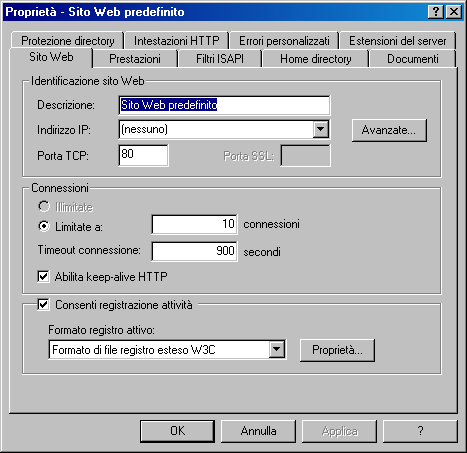
Task: Uncheck Consenti registrazione attività
Action: click(43, 305)
